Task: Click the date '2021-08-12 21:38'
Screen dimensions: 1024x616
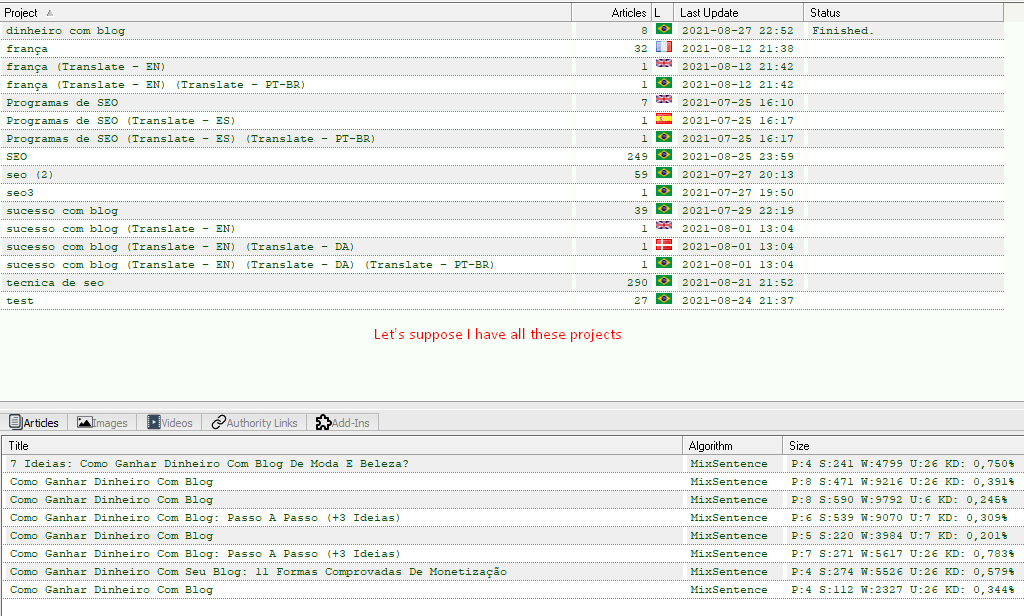Action: coord(738,49)
